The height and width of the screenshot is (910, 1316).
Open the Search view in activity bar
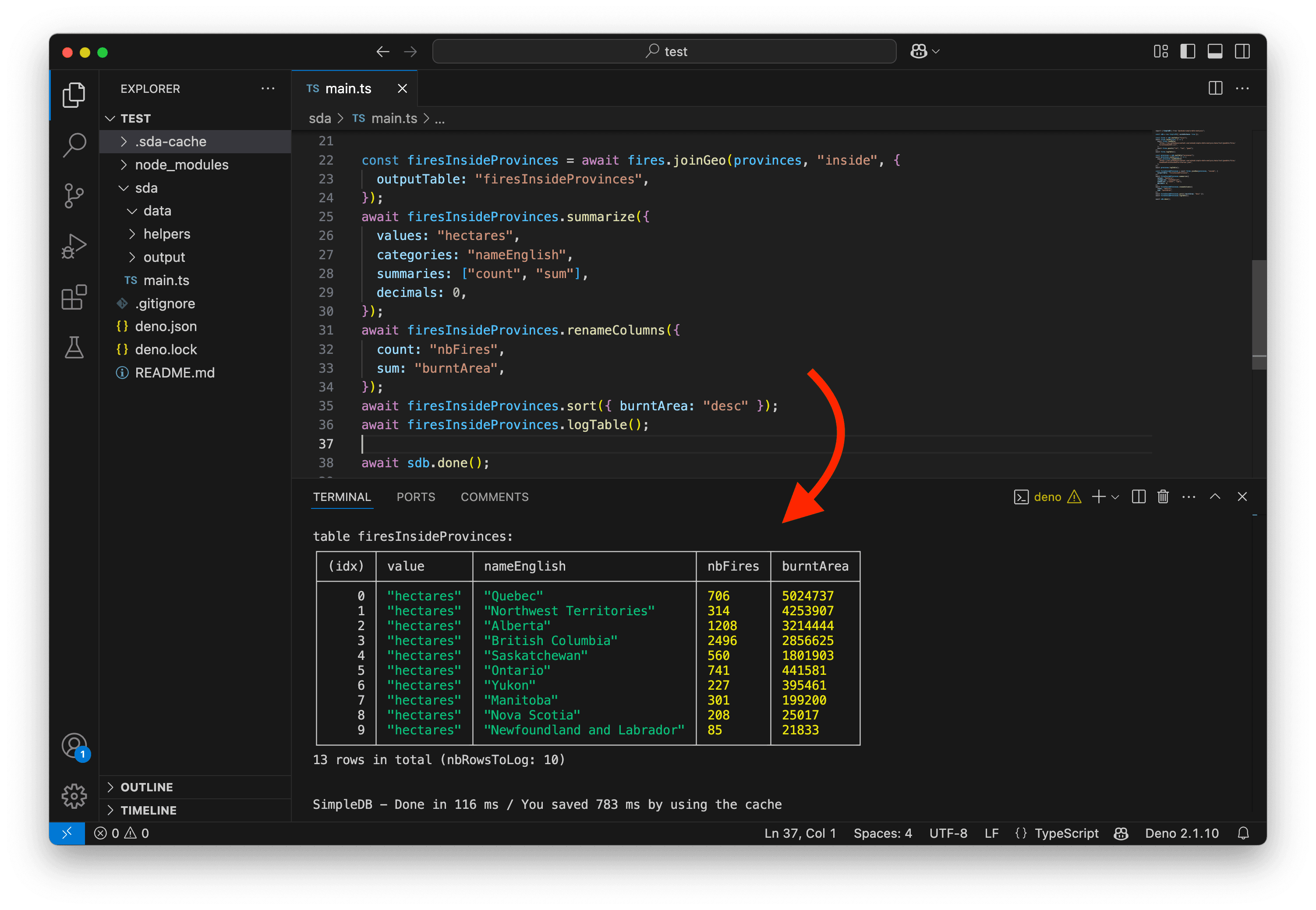(74, 145)
